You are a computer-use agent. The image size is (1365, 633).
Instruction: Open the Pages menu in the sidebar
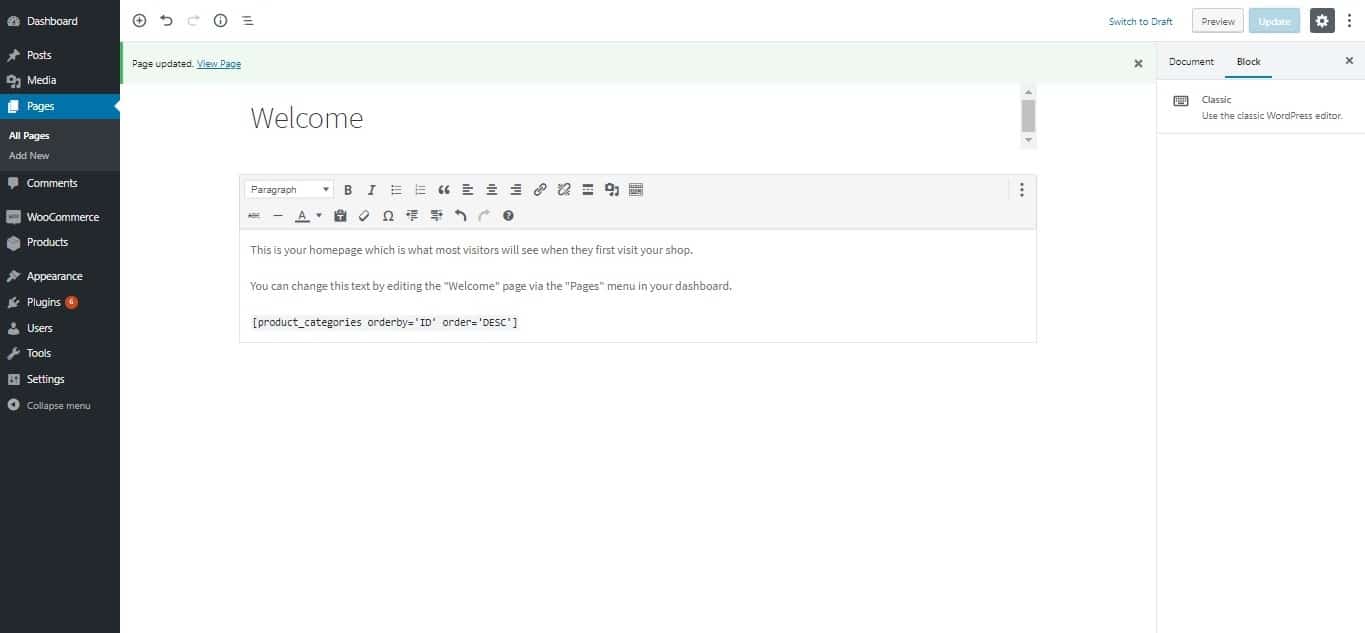tap(39, 105)
